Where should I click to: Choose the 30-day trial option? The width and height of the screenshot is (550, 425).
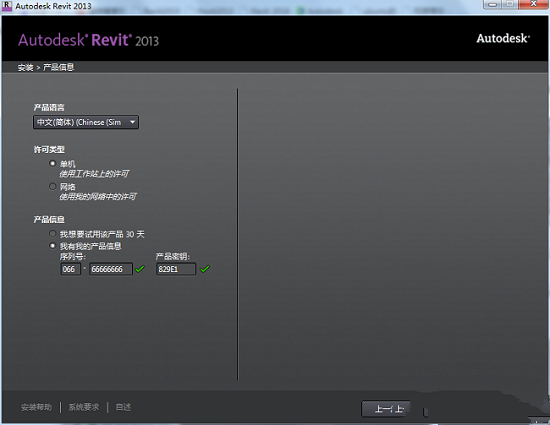point(53,234)
